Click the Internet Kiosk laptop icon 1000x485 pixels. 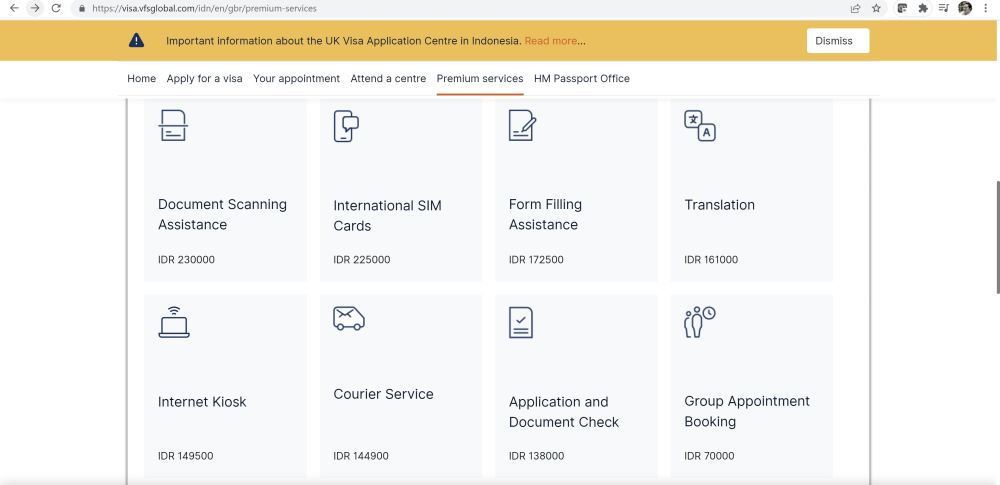pos(173,322)
